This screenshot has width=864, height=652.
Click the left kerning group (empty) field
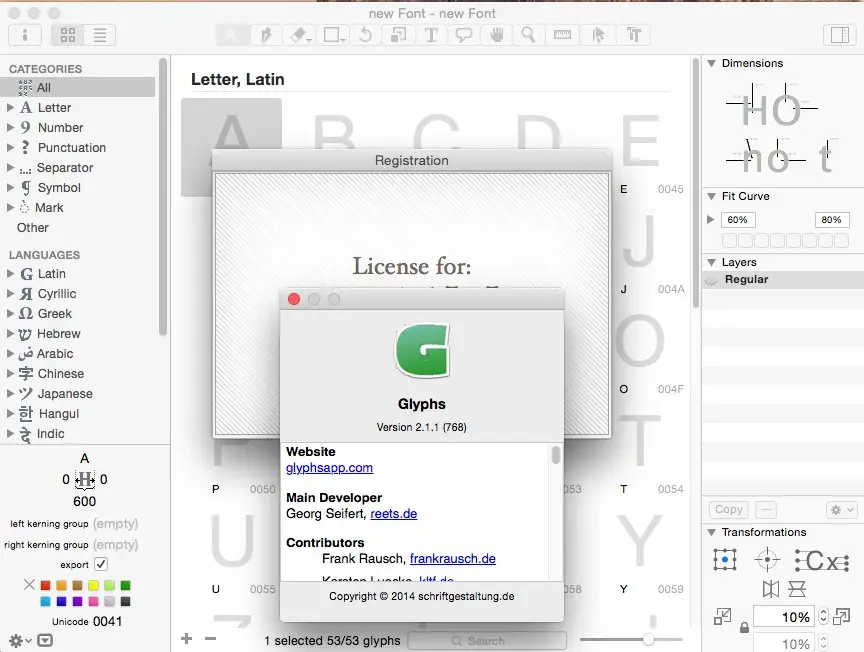tap(115, 524)
